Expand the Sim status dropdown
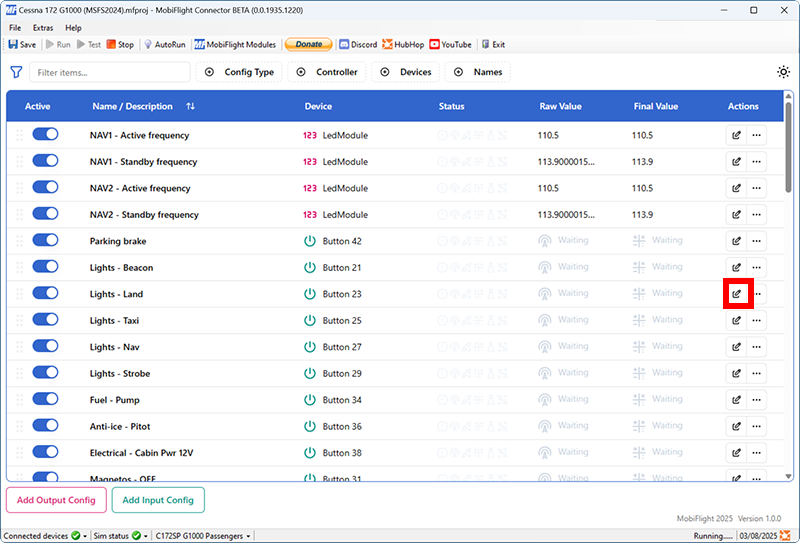Screen dimensions: 800x543 click(x=145, y=536)
